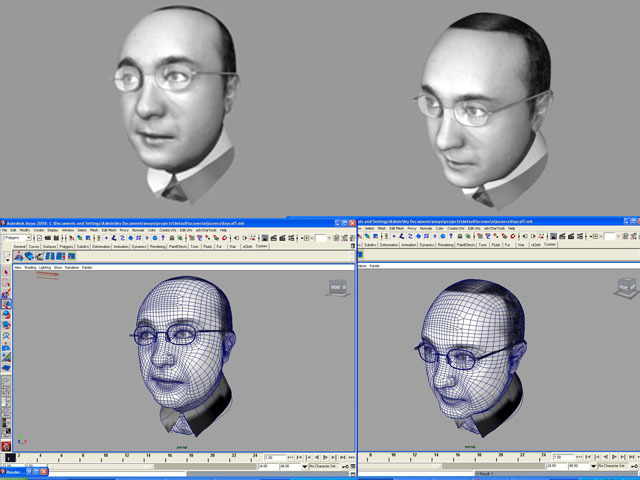Open the Help menu in right window
Viewport: 640px width, 480px height.
click(x=509, y=228)
